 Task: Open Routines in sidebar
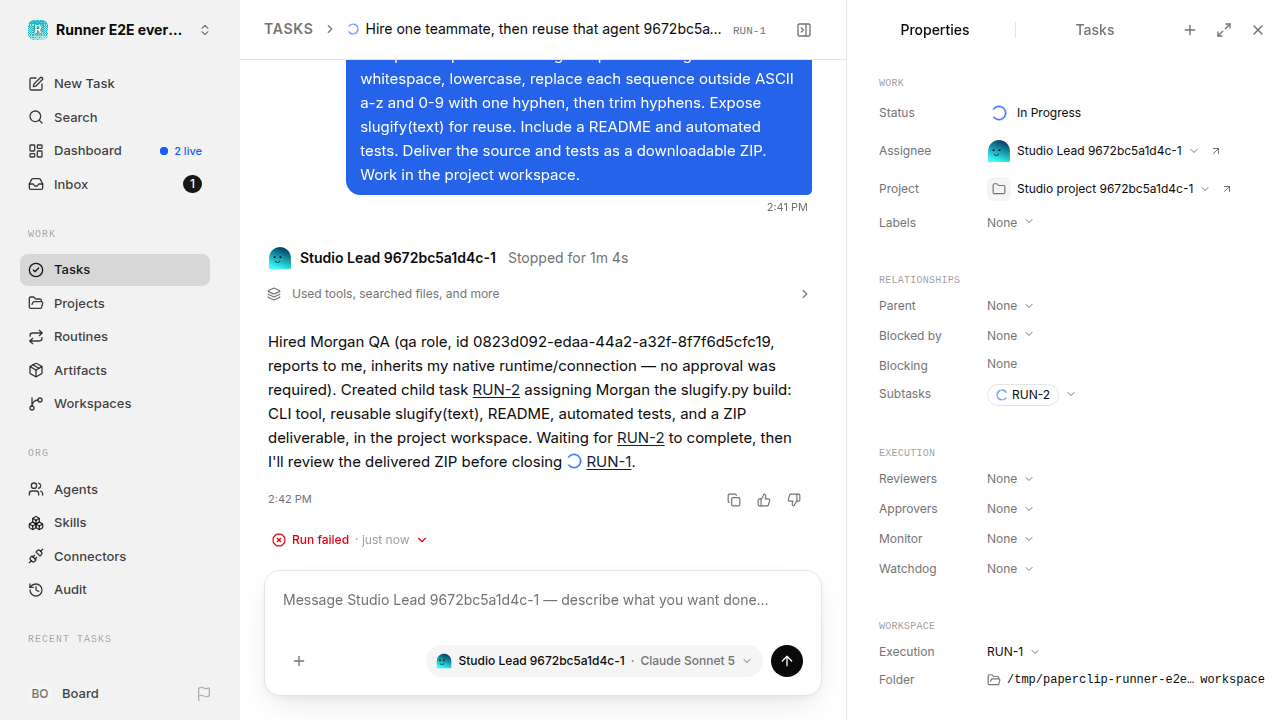[x=115, y=337]
